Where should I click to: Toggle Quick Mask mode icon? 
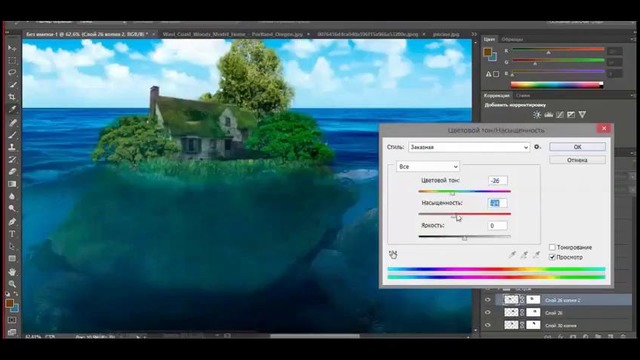pos(11,320)
